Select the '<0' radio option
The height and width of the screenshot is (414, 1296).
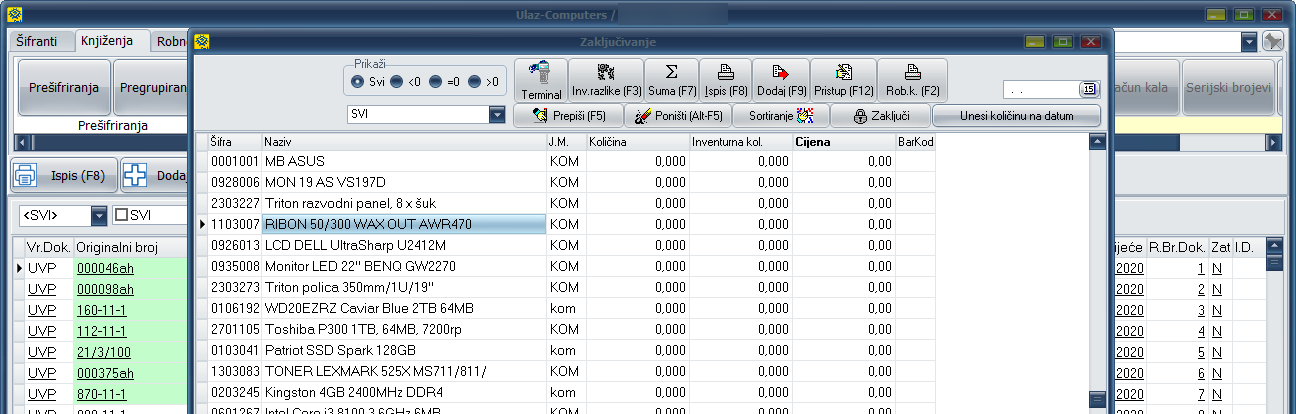coord(396,81)
